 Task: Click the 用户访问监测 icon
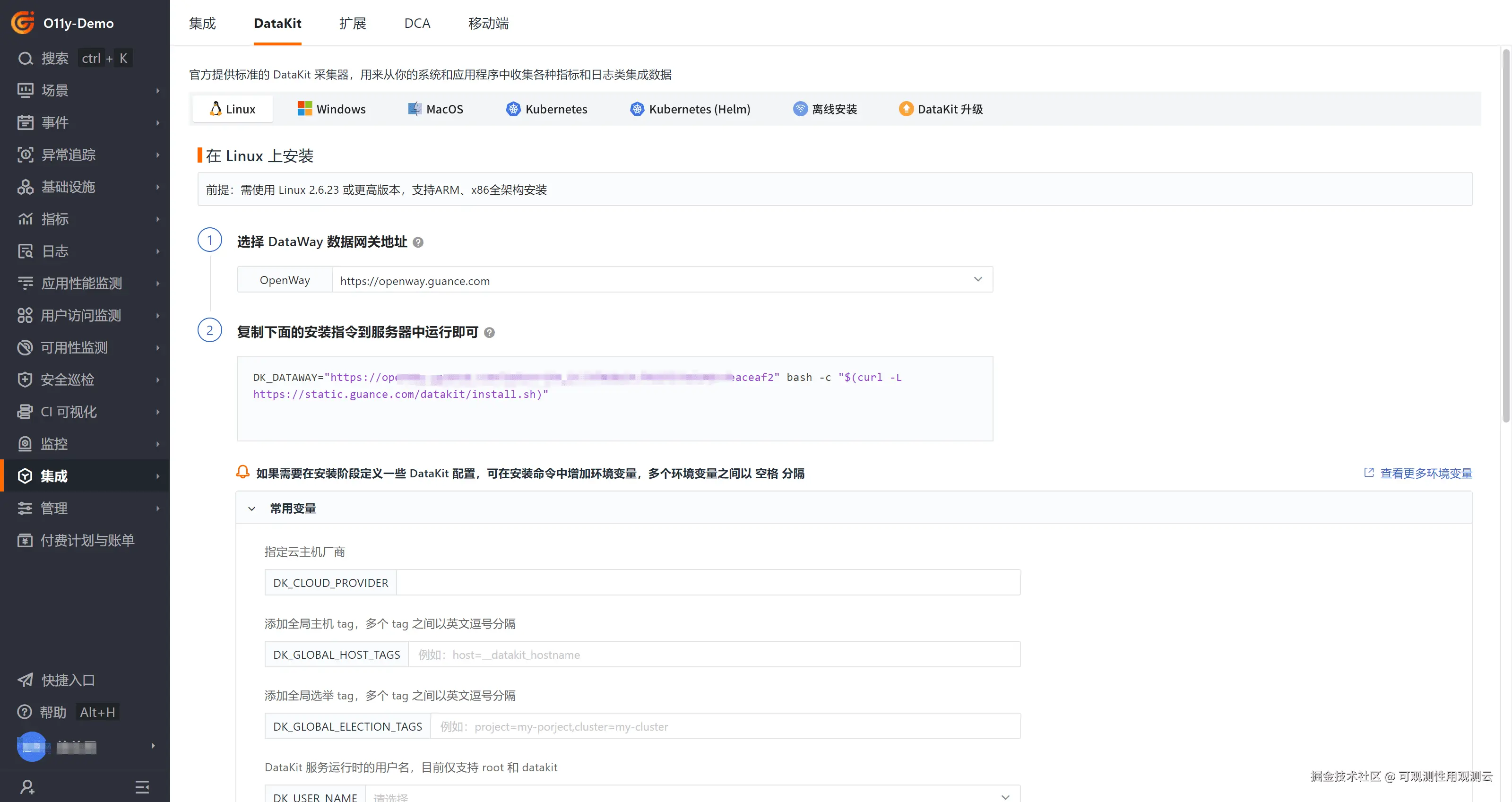pyautogui.click(x=25, y=316)
